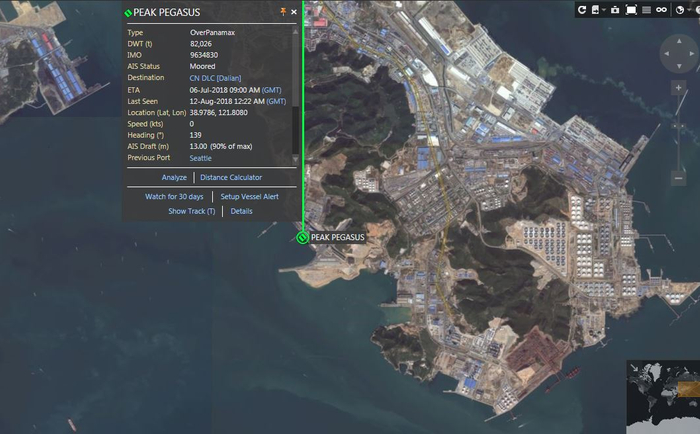Zoom in using the plus button
This screenshot has height=434, width=700.
(x=679, y=88)
